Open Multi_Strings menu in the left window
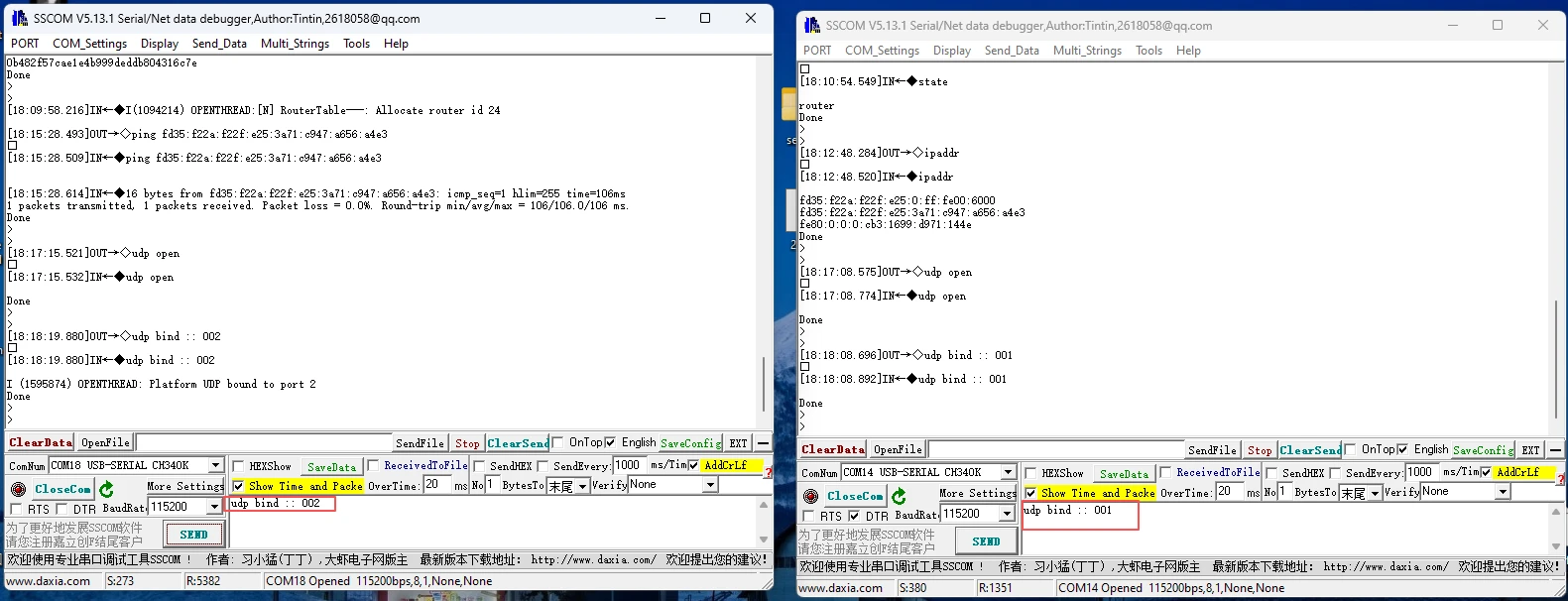This screenshot has width=1568, height=601. (x=295, y=44)
